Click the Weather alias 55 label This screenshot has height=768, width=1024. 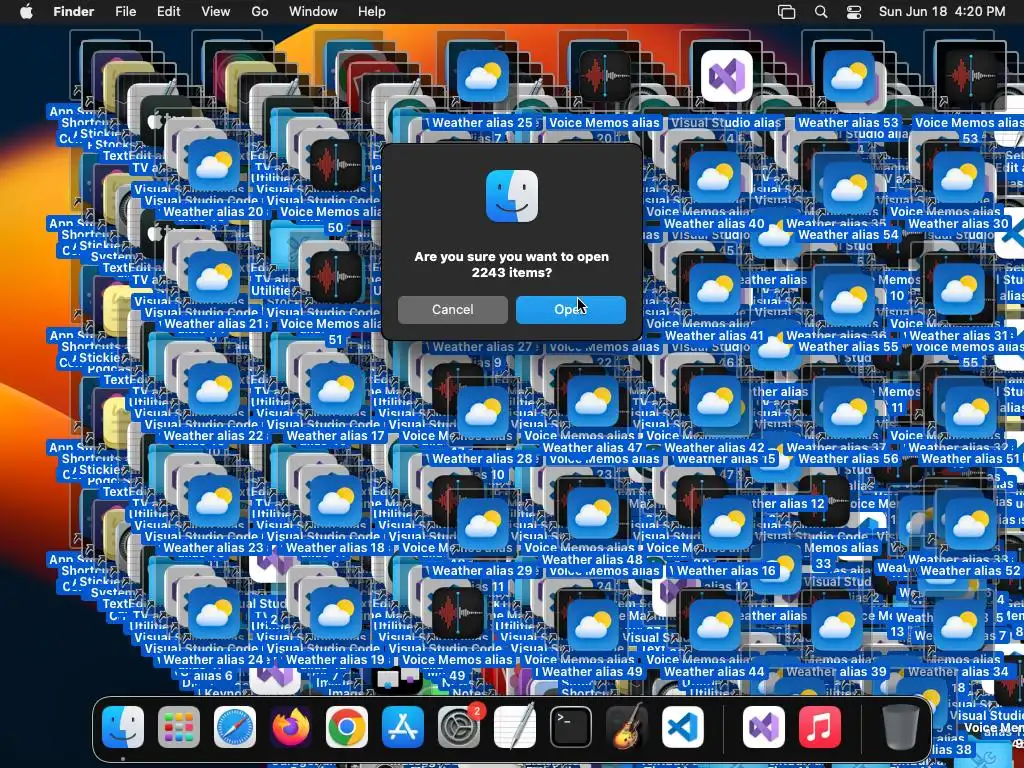pos(848,347)
